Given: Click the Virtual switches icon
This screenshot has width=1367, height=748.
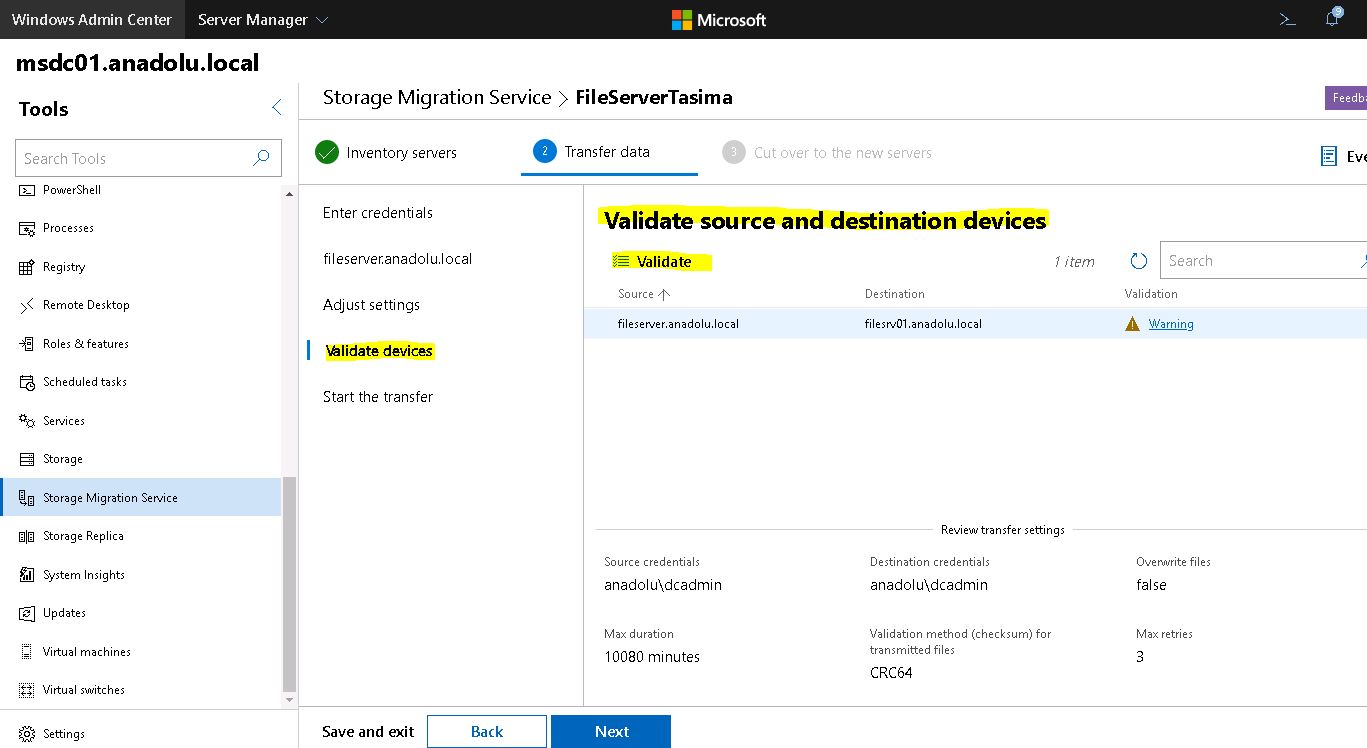Looking at the screenshot, I should (x=26, y=690).
